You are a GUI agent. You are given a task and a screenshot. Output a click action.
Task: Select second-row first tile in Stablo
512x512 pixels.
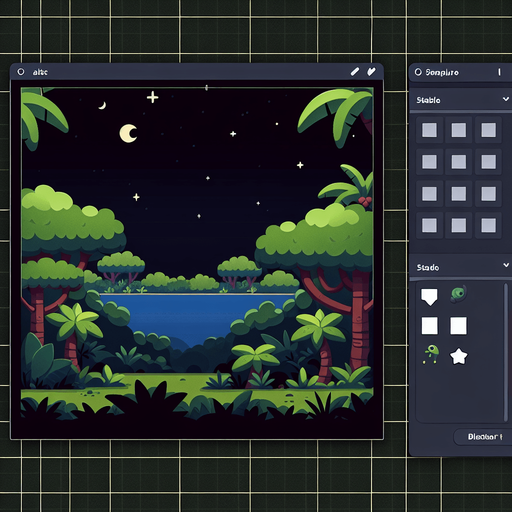coord(429,162)
